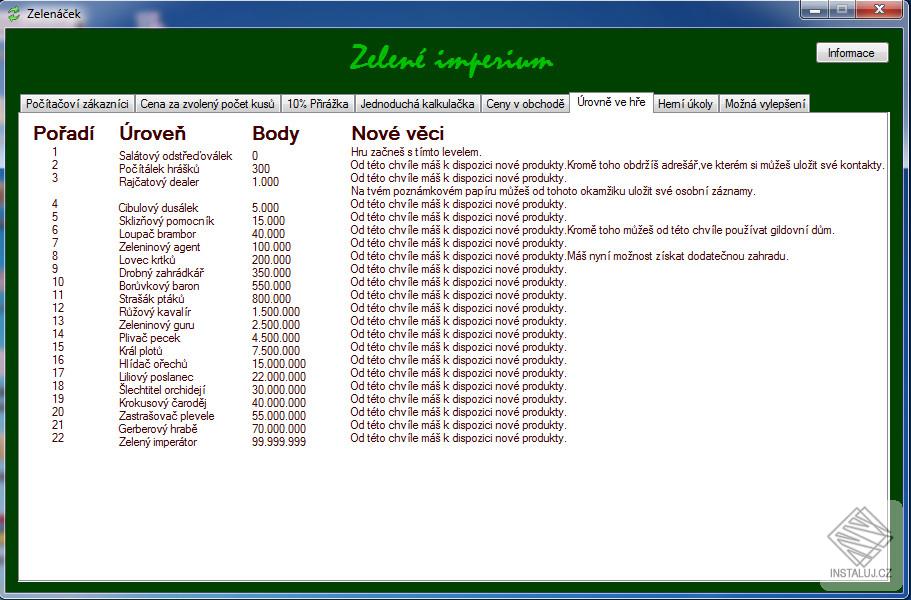Maximize the Zelenáček window

click(842, 10)
